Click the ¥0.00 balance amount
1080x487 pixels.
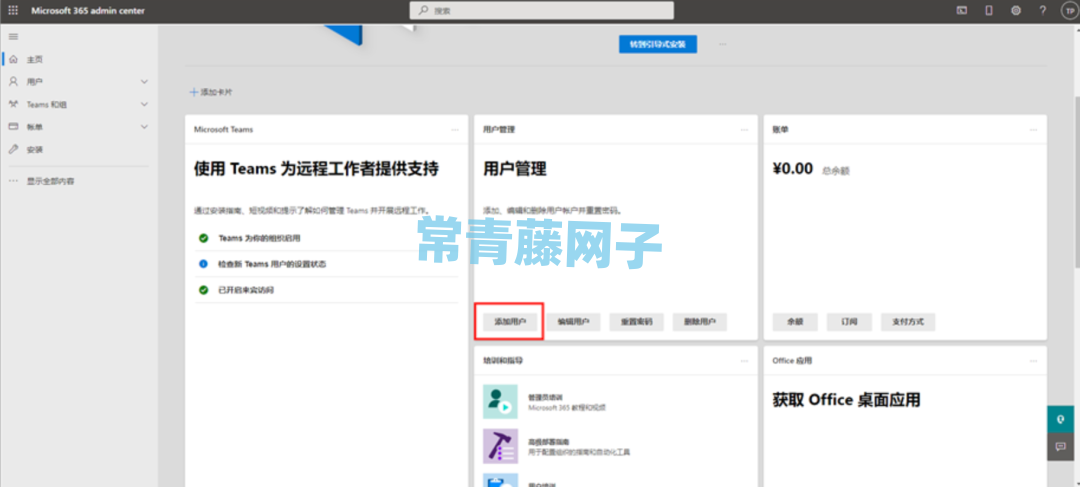point(793,169)
